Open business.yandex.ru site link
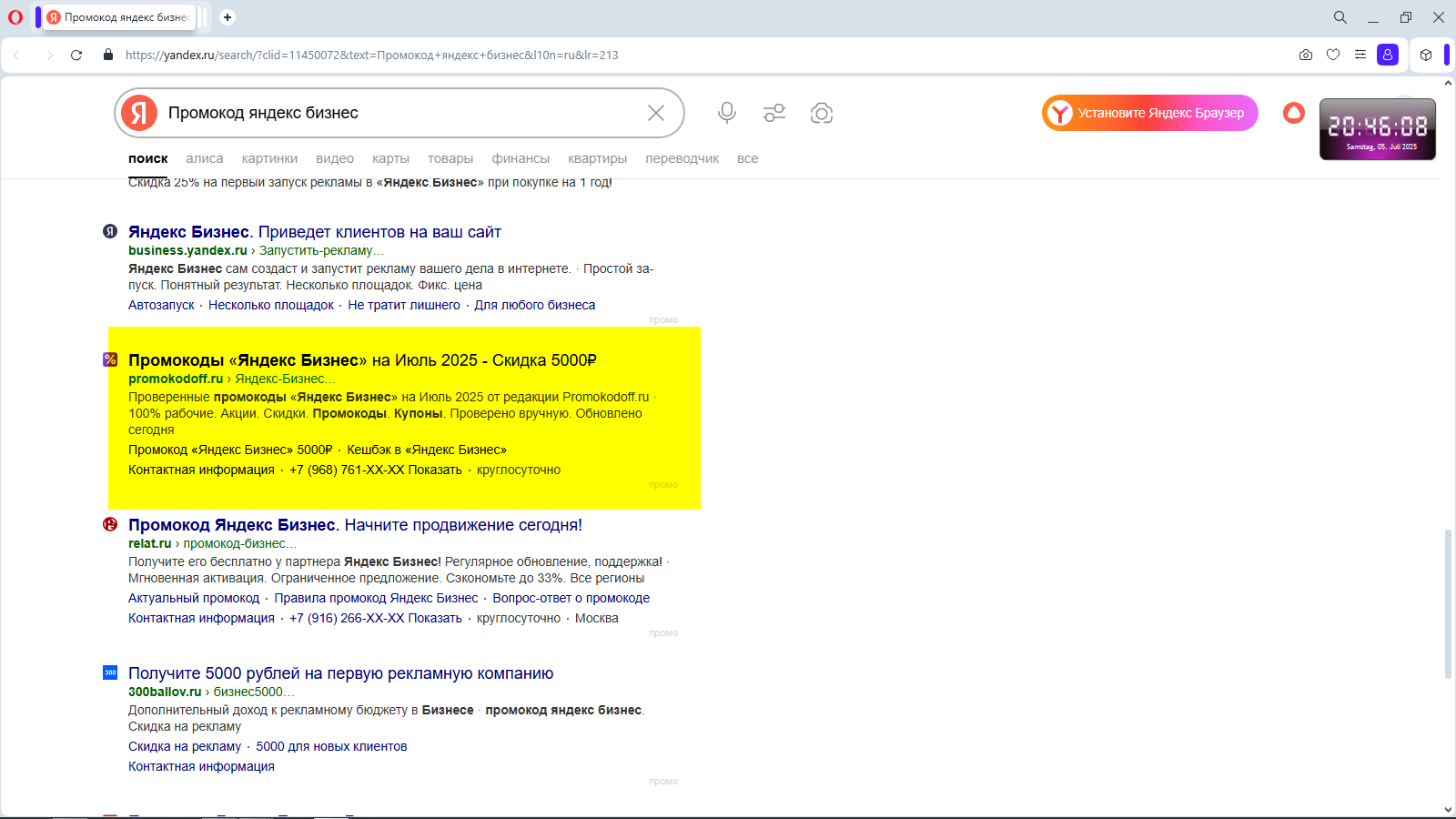The image size is (1456, 819). pos(187,250)
